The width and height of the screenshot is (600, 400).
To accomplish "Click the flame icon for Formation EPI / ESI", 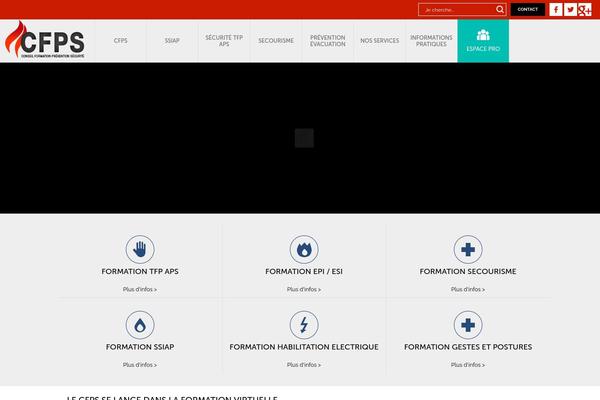I will click(x=304, y=249).
